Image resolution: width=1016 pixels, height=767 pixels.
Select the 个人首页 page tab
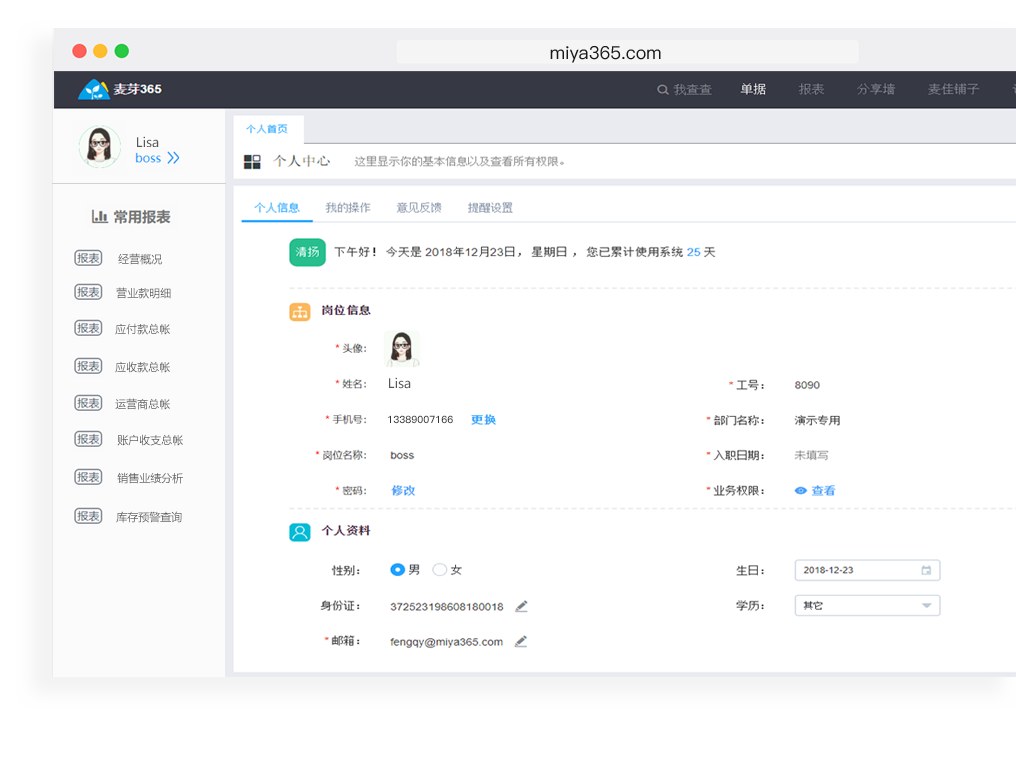tap(267, 129)
